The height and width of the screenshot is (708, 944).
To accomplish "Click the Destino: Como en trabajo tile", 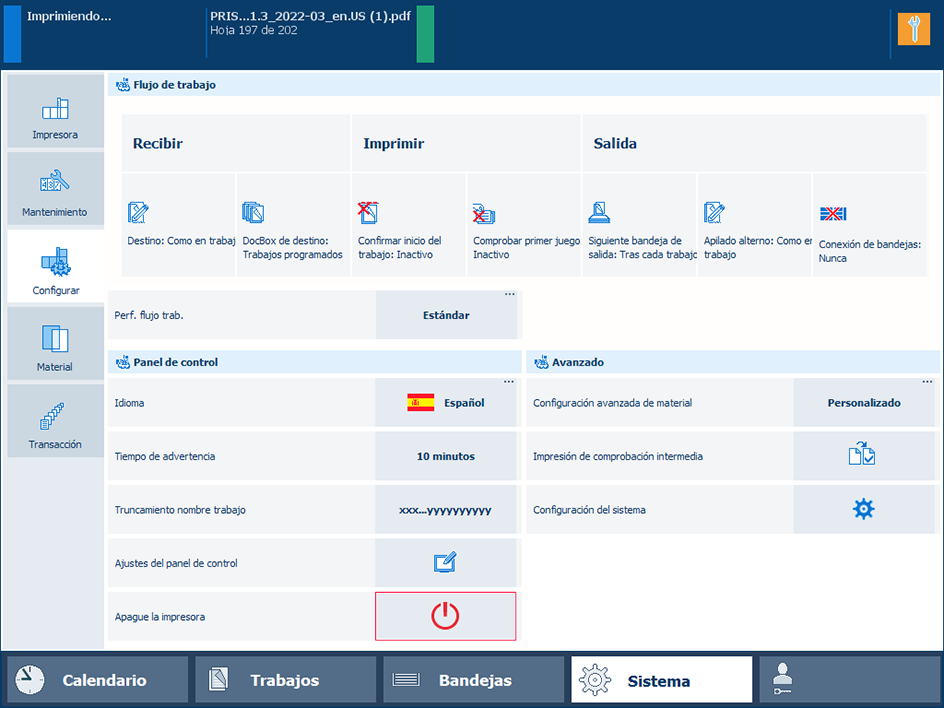I will pos(178,225).
